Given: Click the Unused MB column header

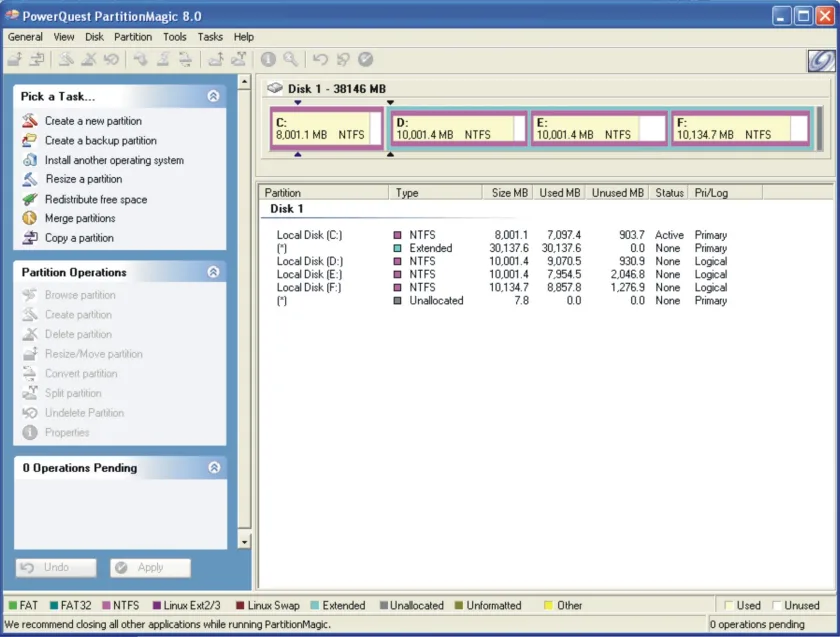Looking at the screenshot, I should pyautogui.click(x=617, y=192).
